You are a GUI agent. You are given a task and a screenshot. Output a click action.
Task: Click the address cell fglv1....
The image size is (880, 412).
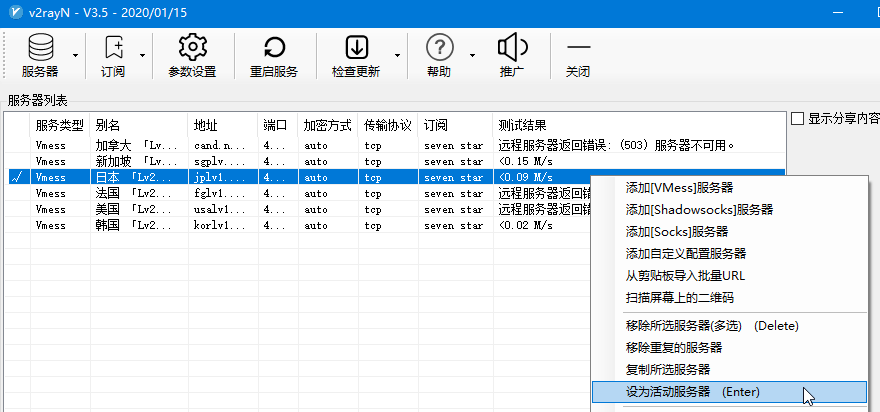tap(219, 194)
